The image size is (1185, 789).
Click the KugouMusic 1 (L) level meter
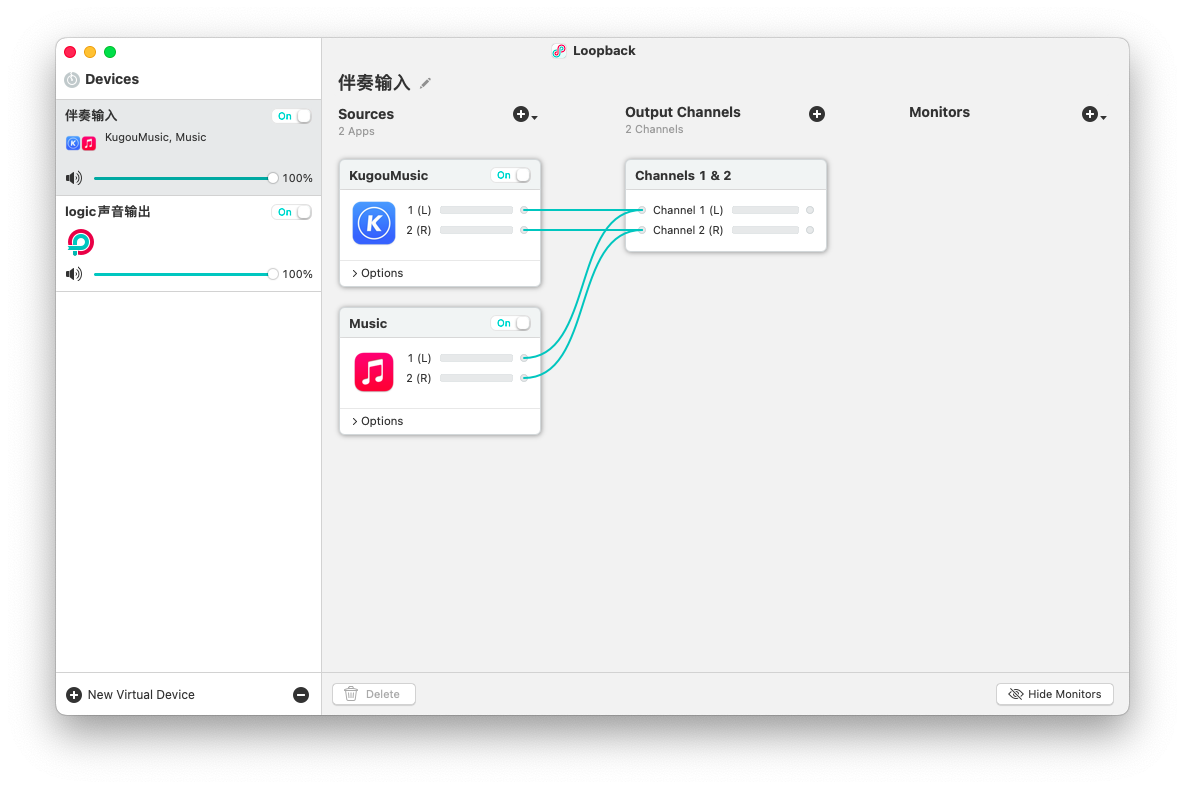476,210
